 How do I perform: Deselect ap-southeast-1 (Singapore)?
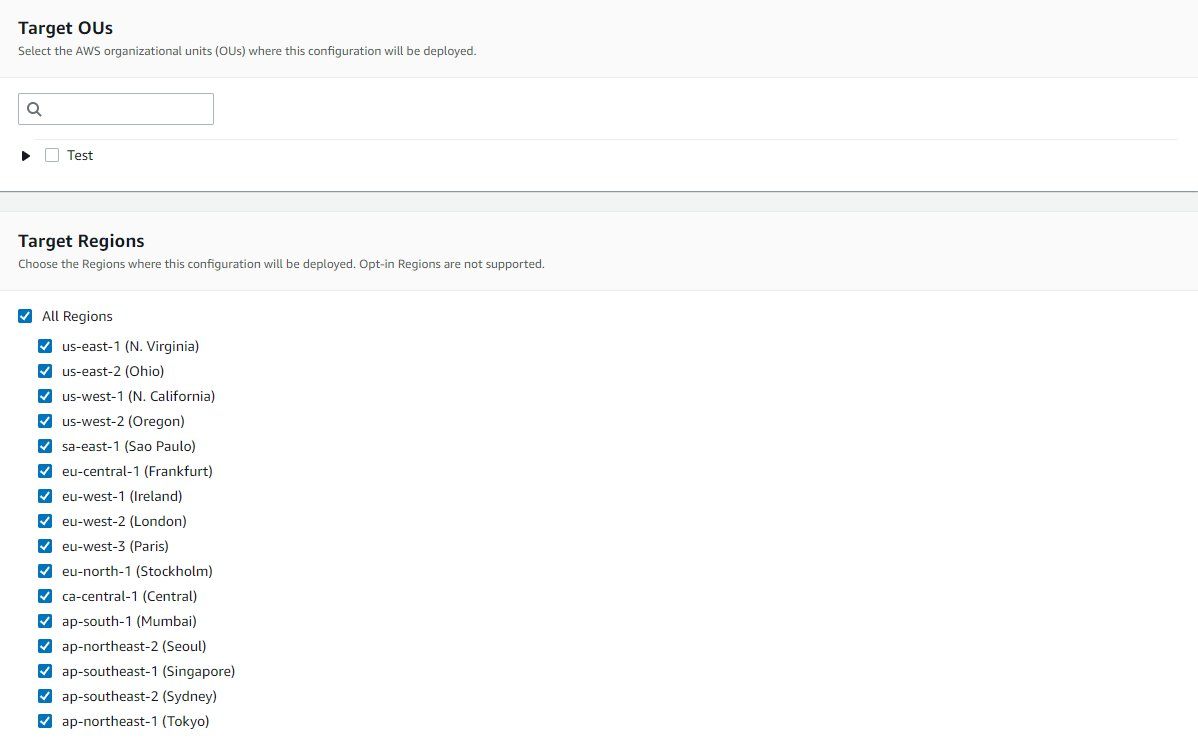pos(45,670)
